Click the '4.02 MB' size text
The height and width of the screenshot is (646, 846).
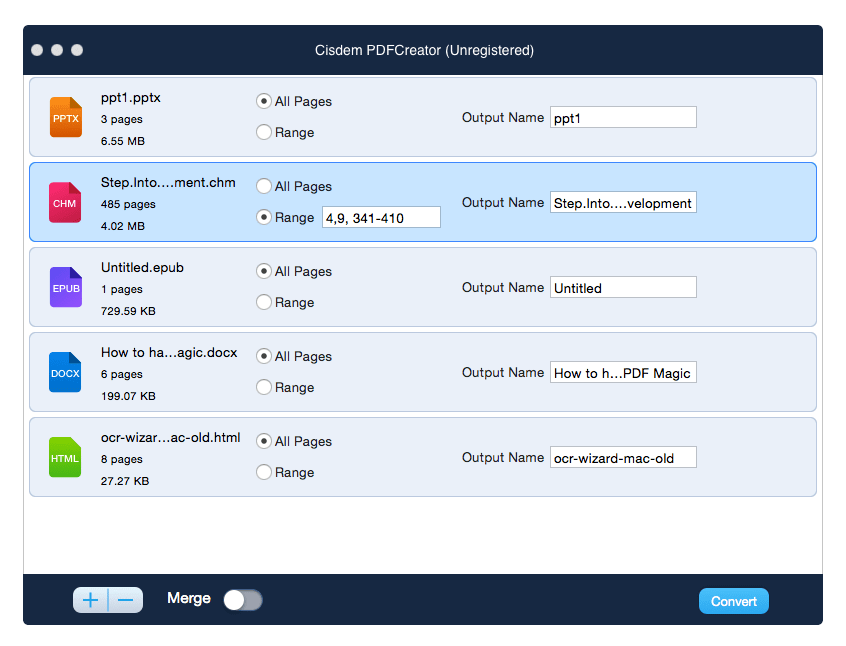point(122,226)
